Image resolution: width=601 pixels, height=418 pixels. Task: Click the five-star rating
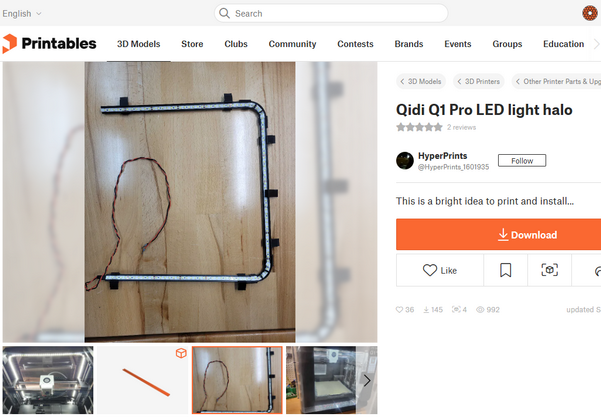click(x=419, y=127)
